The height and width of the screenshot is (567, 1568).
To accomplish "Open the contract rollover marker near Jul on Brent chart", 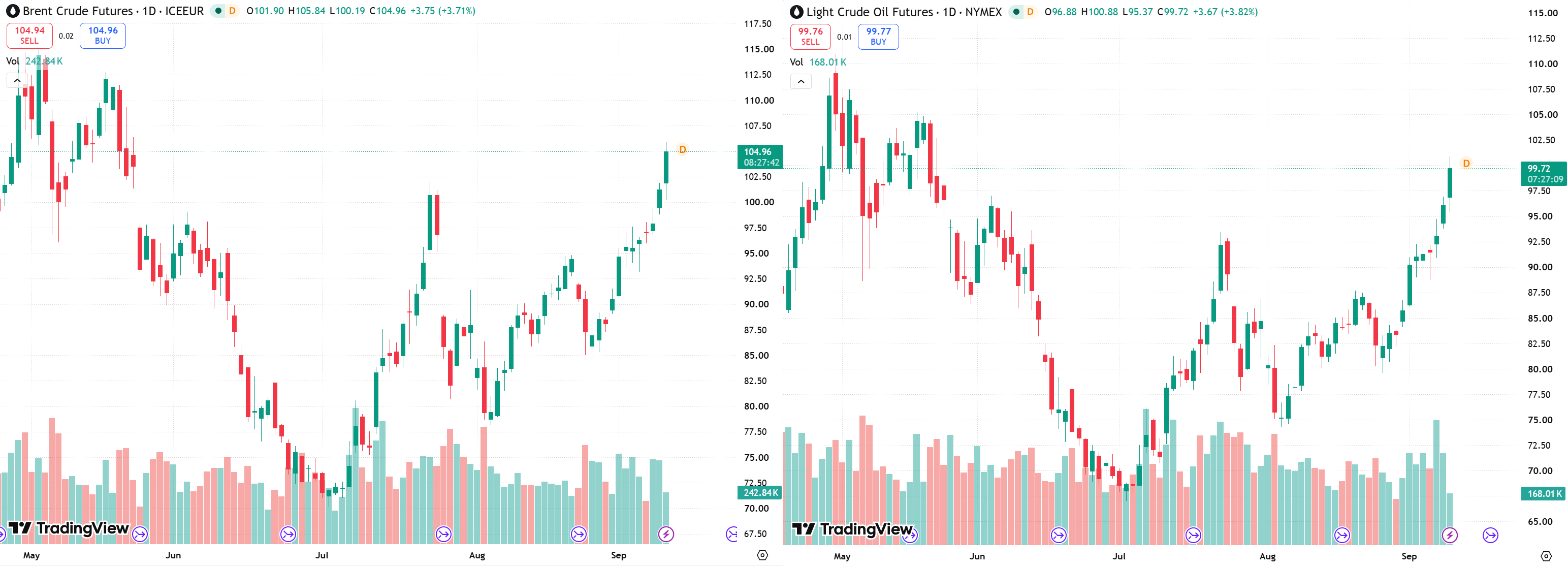I will pyautogui.click(x=288, y=534).
